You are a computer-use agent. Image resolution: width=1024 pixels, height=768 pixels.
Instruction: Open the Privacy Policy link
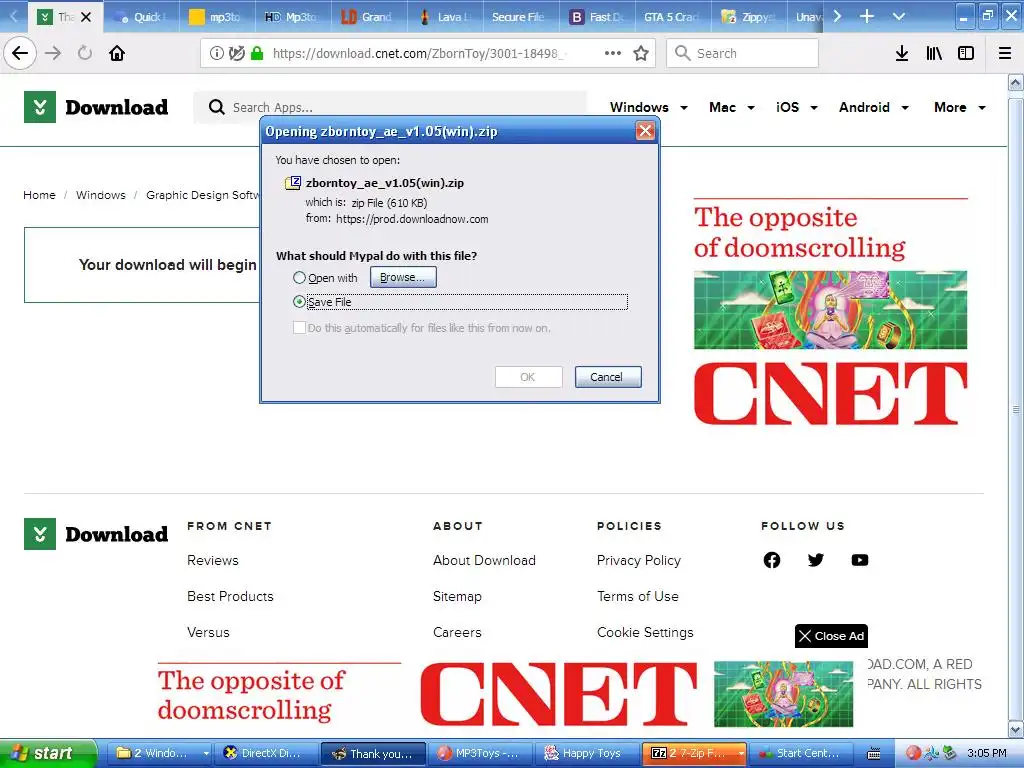pyautogui.click(x=639, y=560)
